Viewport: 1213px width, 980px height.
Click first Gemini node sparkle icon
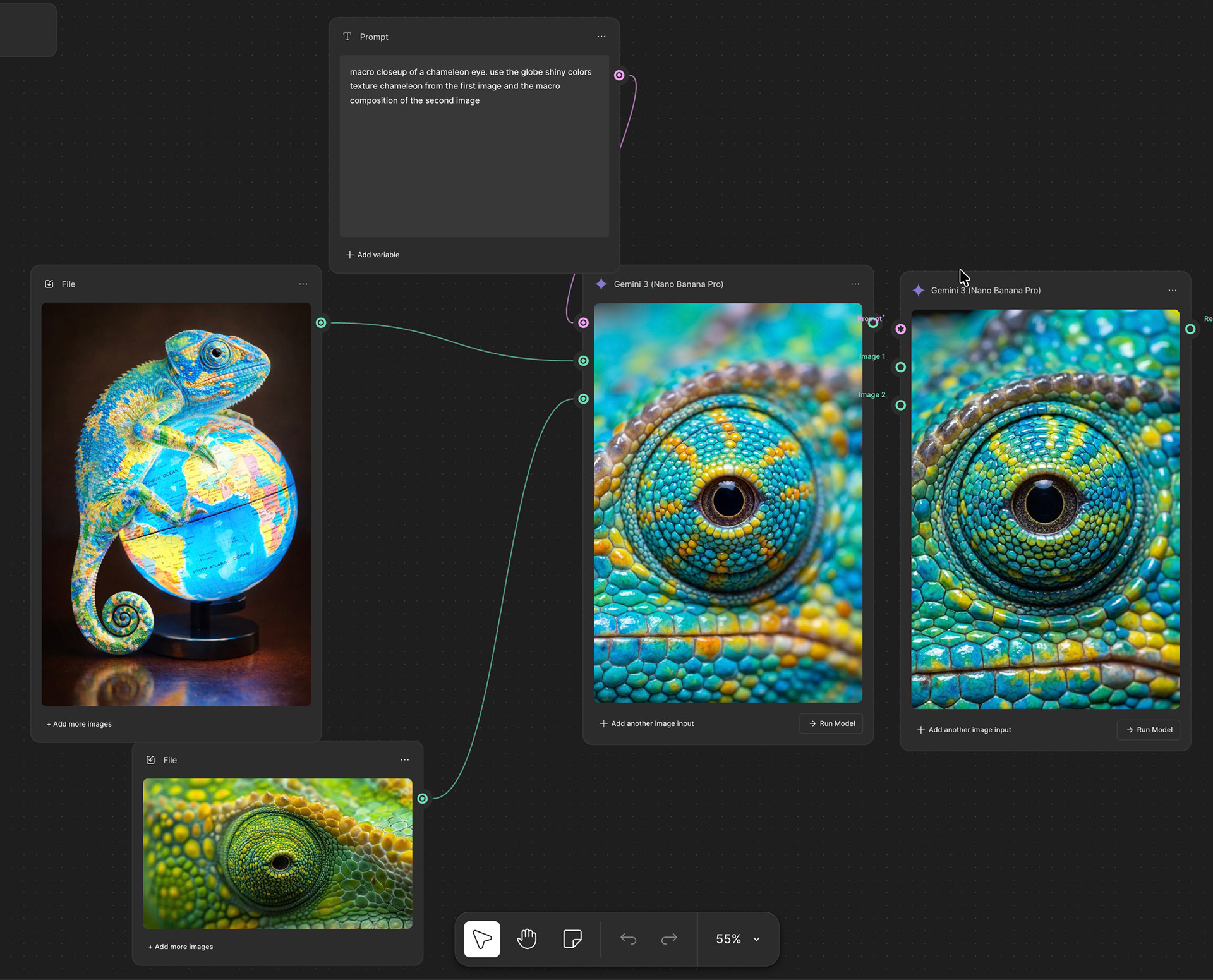601,284
